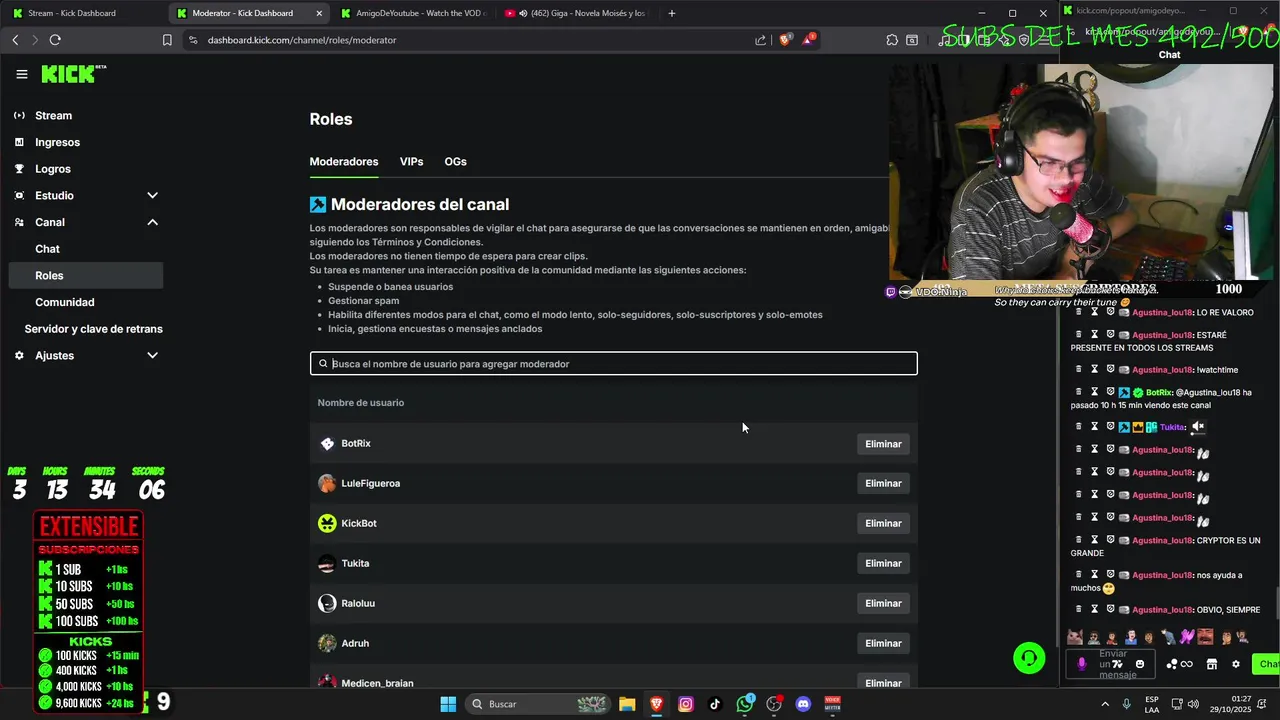Open Discord from the taskbar

[x=803, y=704]
